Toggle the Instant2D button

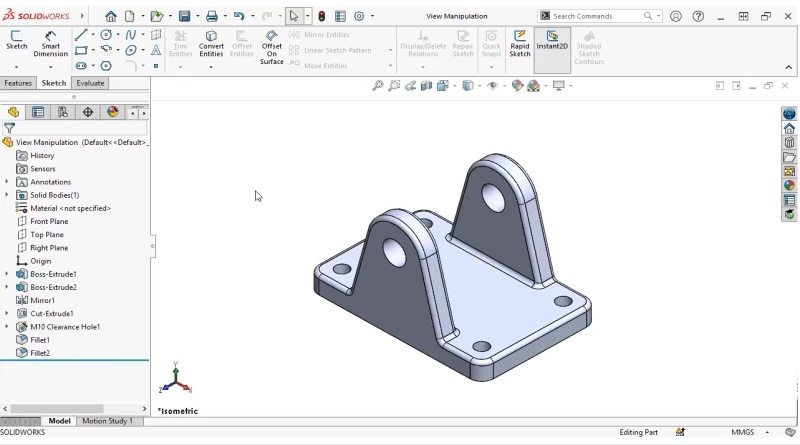click(552, 44)
